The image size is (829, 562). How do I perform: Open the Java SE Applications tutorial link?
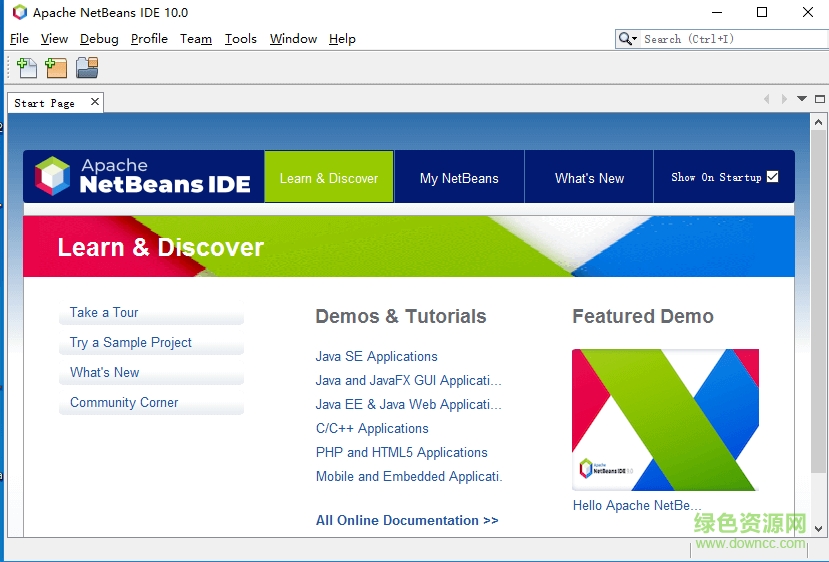[376, 356]
